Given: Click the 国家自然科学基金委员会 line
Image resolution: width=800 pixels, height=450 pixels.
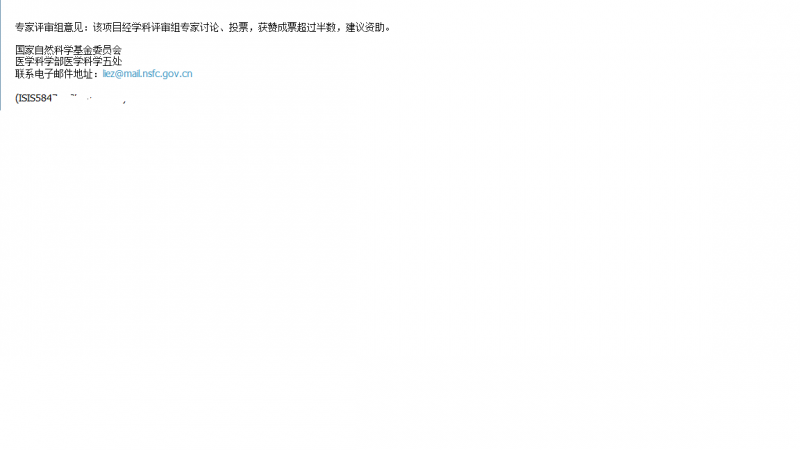Looking at the screenshot, I should (68, 50).
